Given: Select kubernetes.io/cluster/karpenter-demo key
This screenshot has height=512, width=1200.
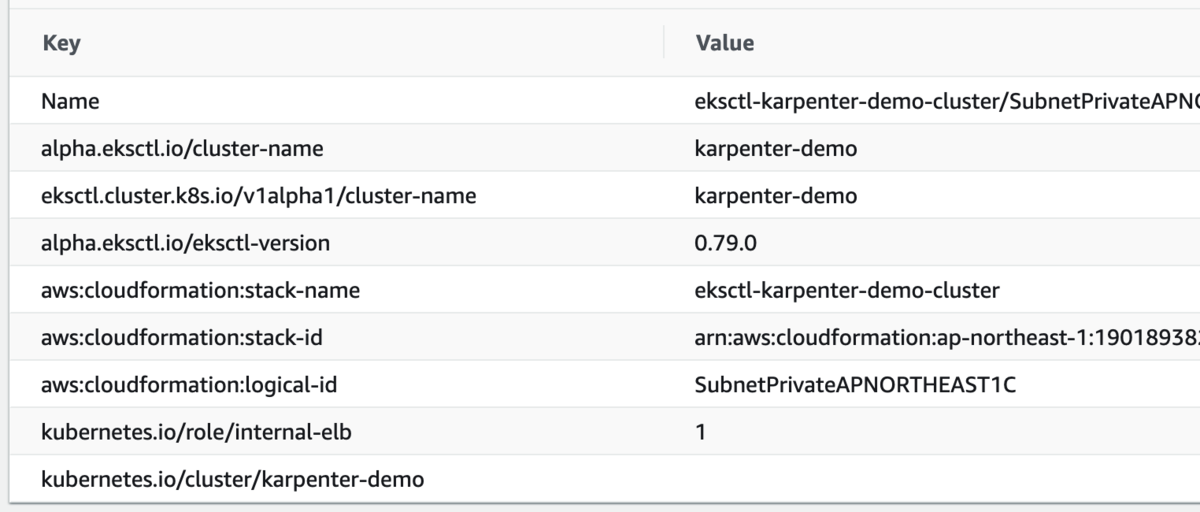Looking at the screenshot, I should [x=232, y=480].
